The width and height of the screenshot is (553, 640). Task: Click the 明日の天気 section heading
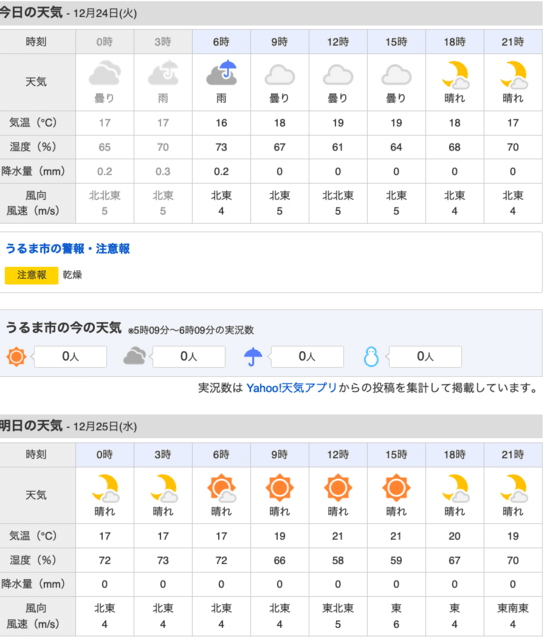[31, 426]
